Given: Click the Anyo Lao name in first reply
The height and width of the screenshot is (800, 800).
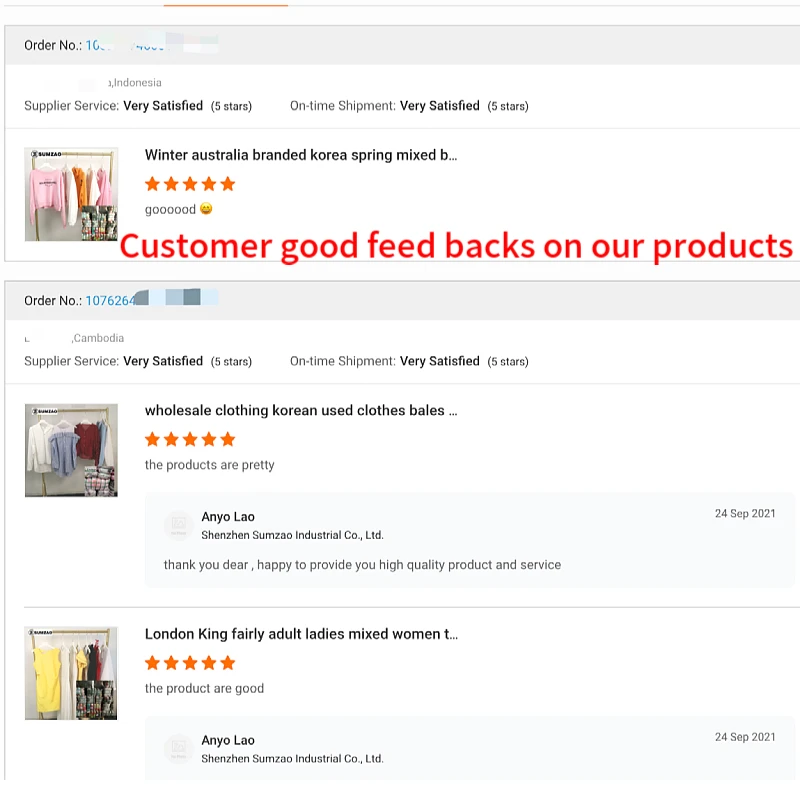Looking at the screenshot, I should [x=228, y=517].
